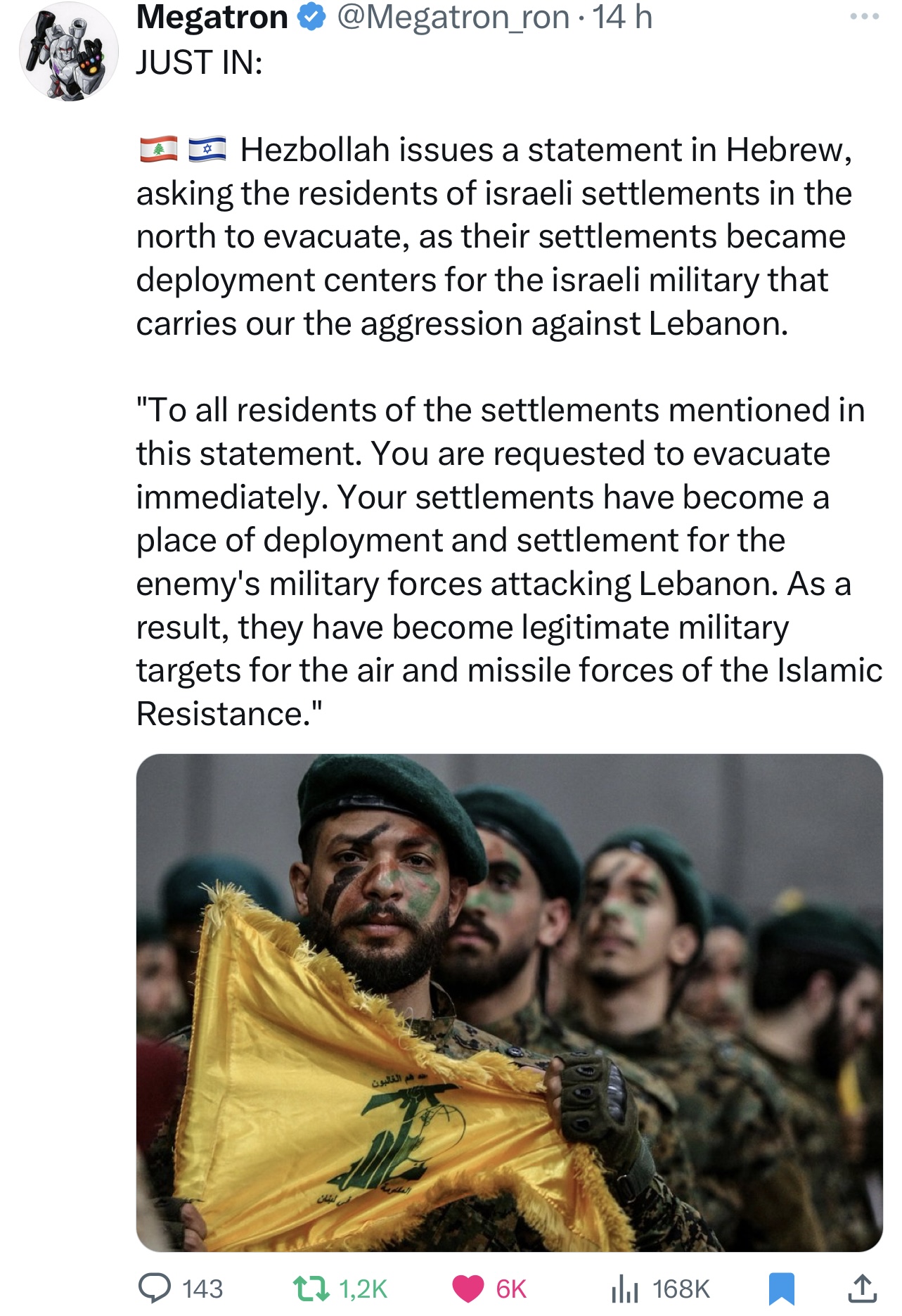The height and width of the screenshot is (1316, 902).
Task: View the 143 replies count
Action: [x=202, y=1289]
